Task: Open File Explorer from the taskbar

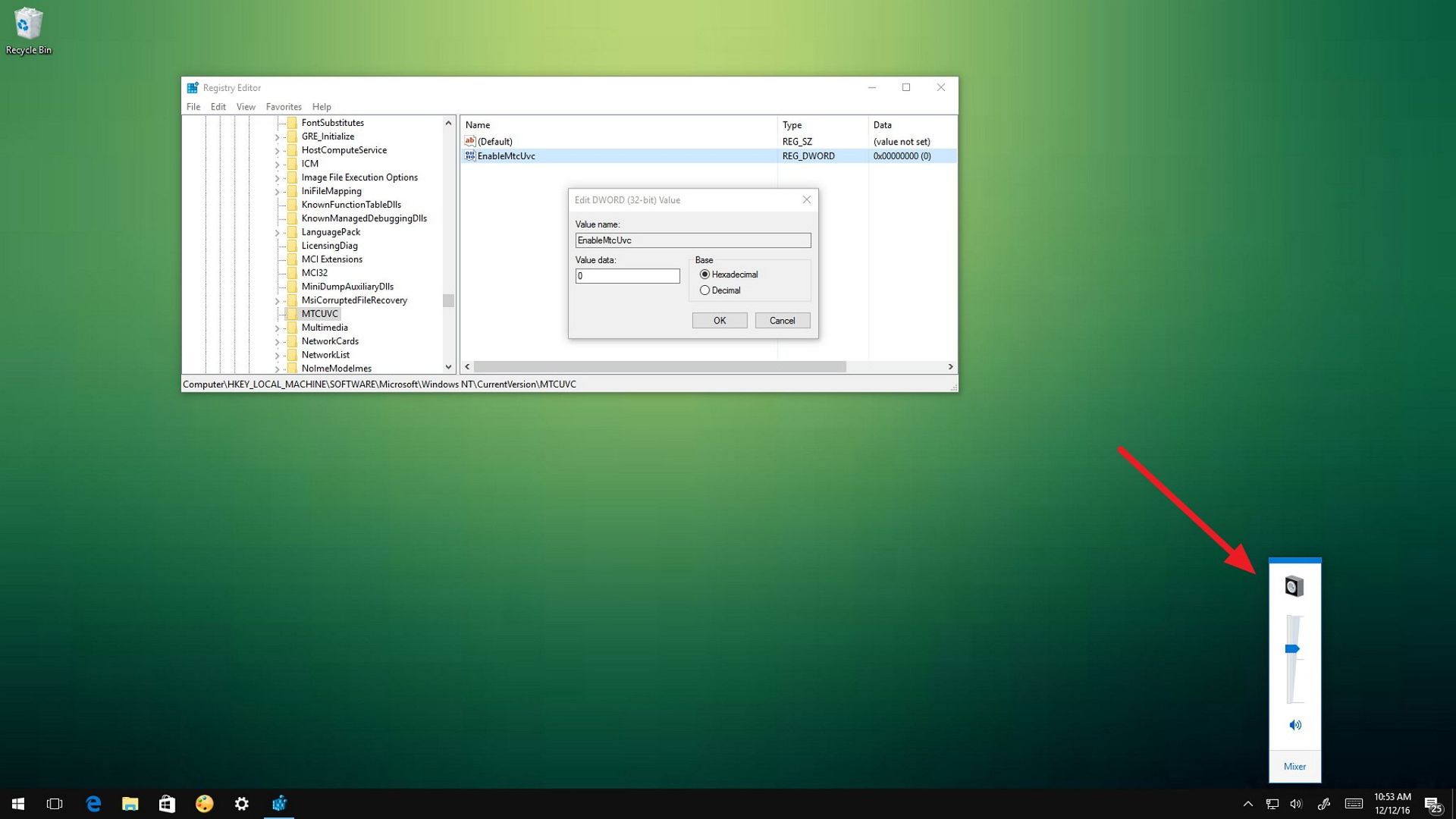Action: (x=130, y=804)
